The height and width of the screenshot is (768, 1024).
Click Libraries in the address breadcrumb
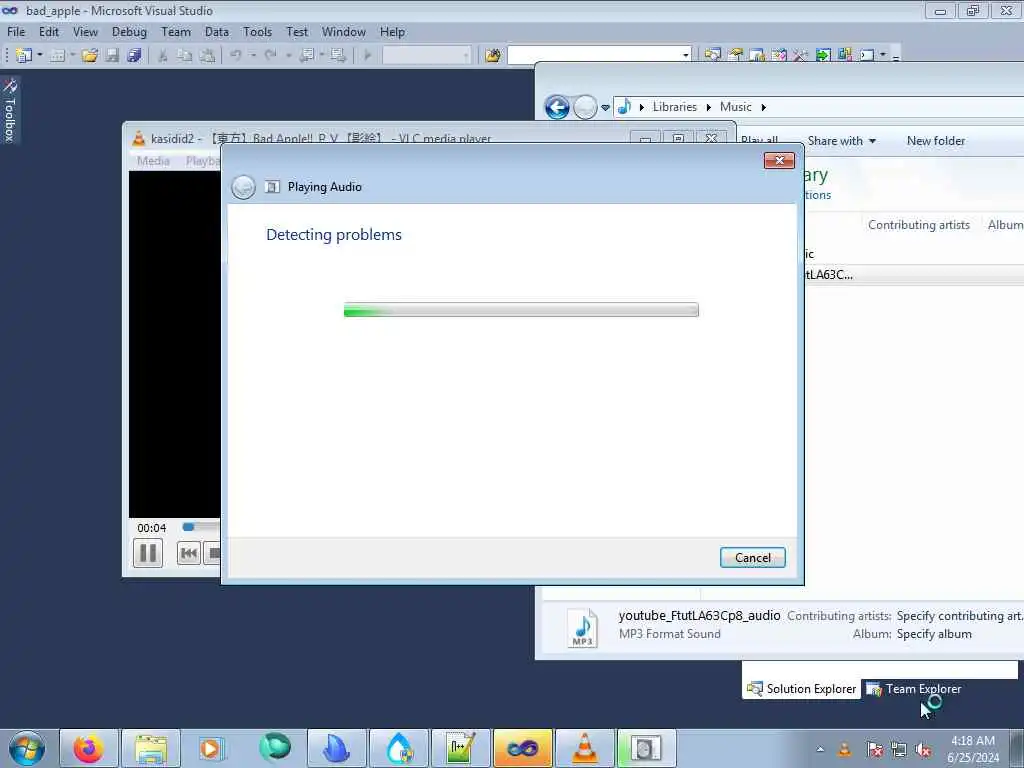point(675,107)
